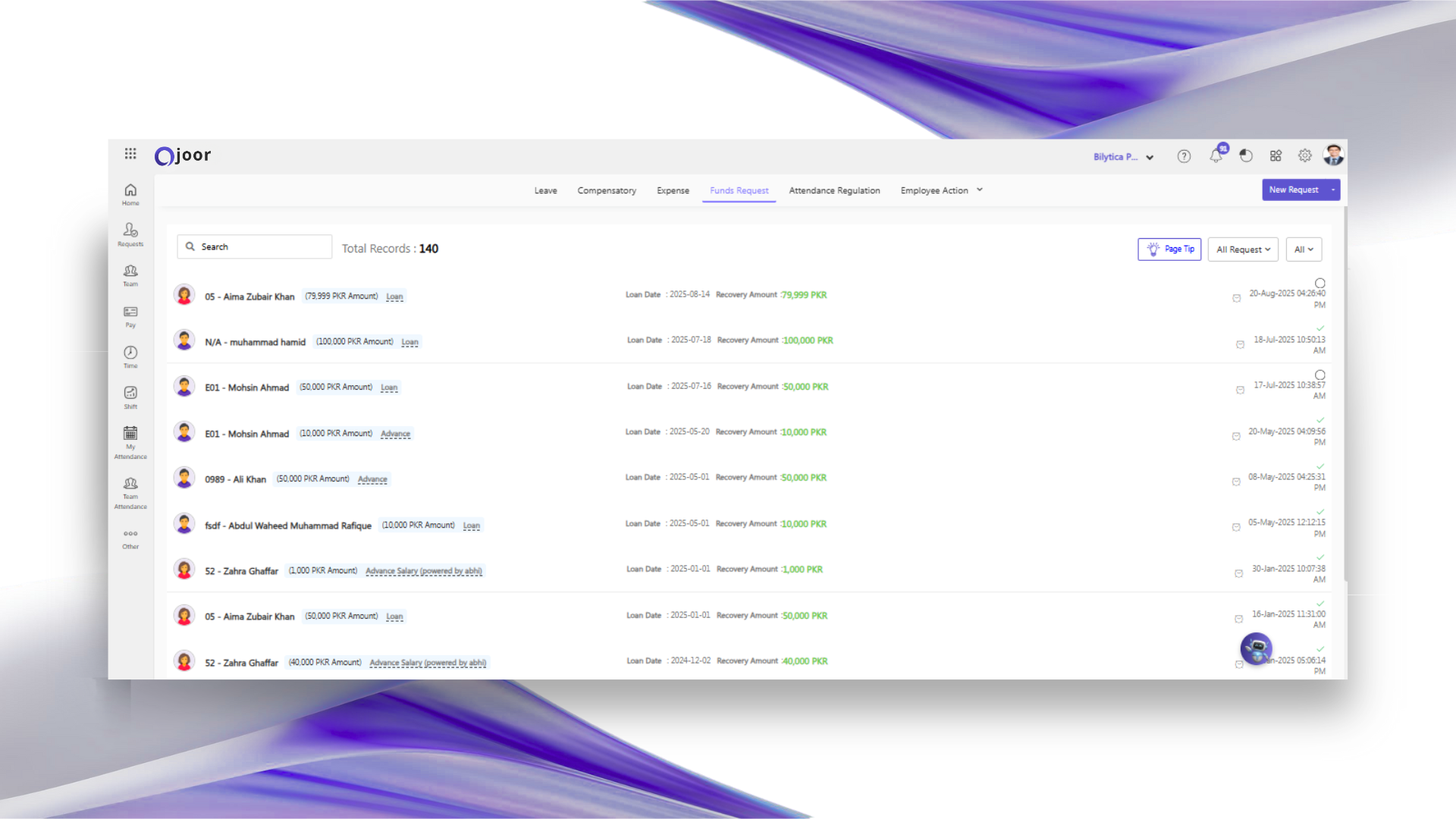Expand the All Request filter dropdown

[1242, 249]
